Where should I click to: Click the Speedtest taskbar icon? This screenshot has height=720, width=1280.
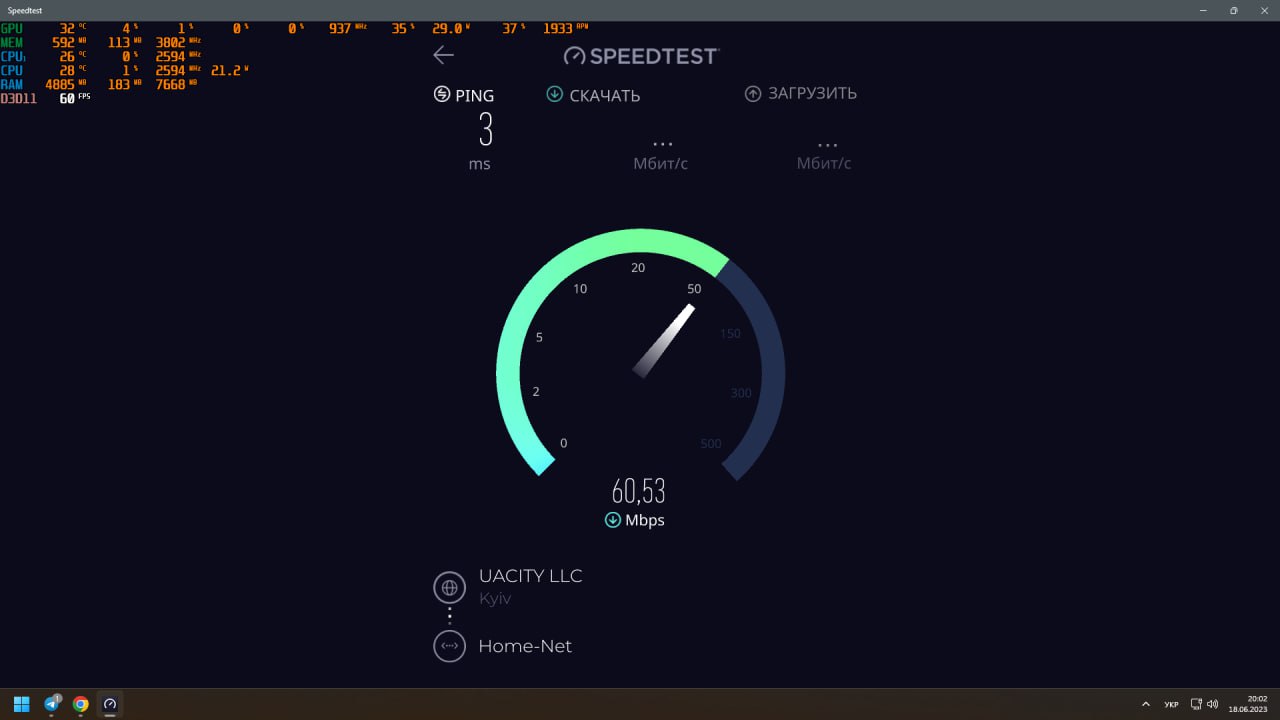(110, 704)
